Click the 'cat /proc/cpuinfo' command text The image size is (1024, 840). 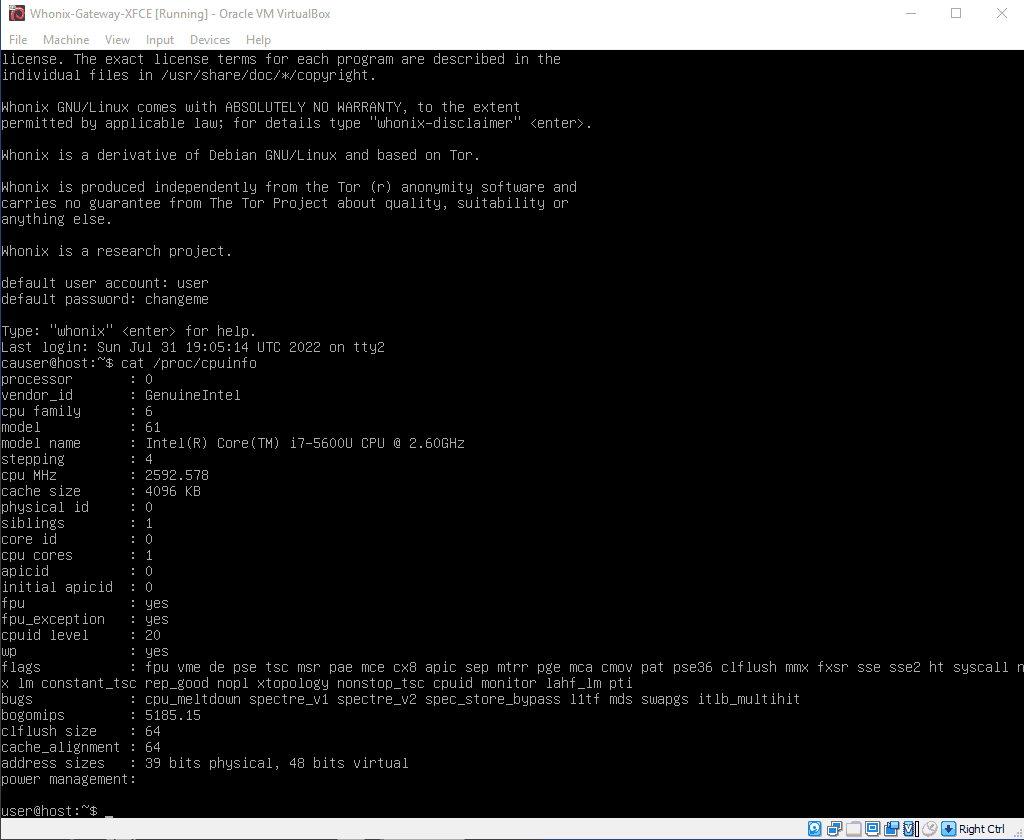pos(189,363)
